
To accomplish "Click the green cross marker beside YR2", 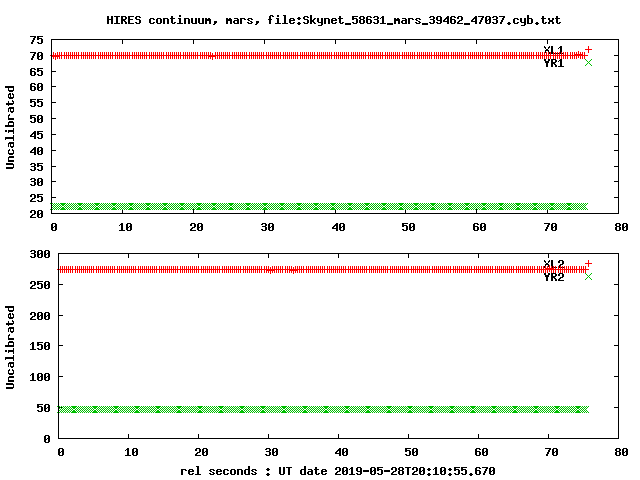I will coord(588,277).
